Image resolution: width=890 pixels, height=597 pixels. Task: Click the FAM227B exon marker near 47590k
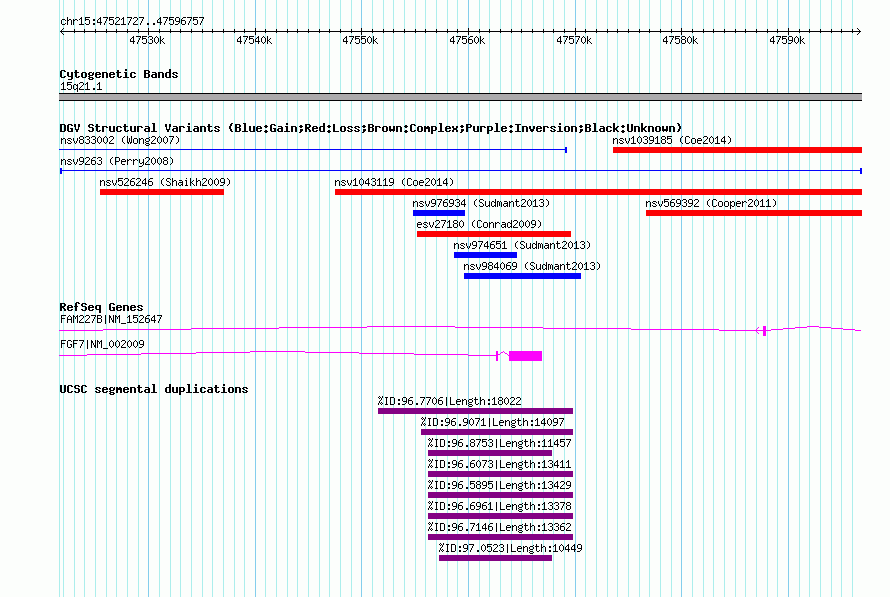click(765, 331)
